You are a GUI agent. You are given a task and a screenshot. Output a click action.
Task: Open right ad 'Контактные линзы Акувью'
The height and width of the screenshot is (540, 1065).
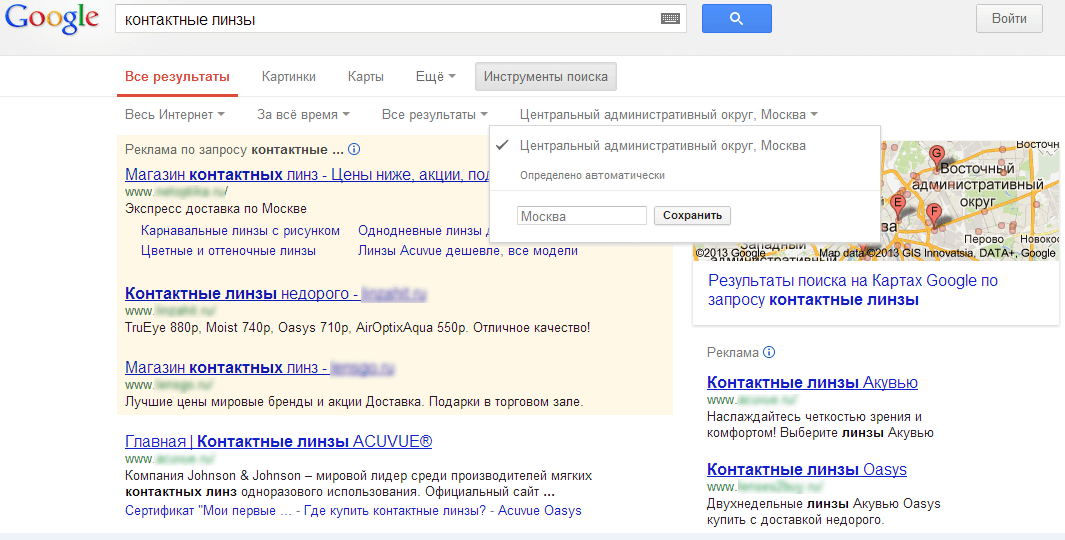coord(812,382)
